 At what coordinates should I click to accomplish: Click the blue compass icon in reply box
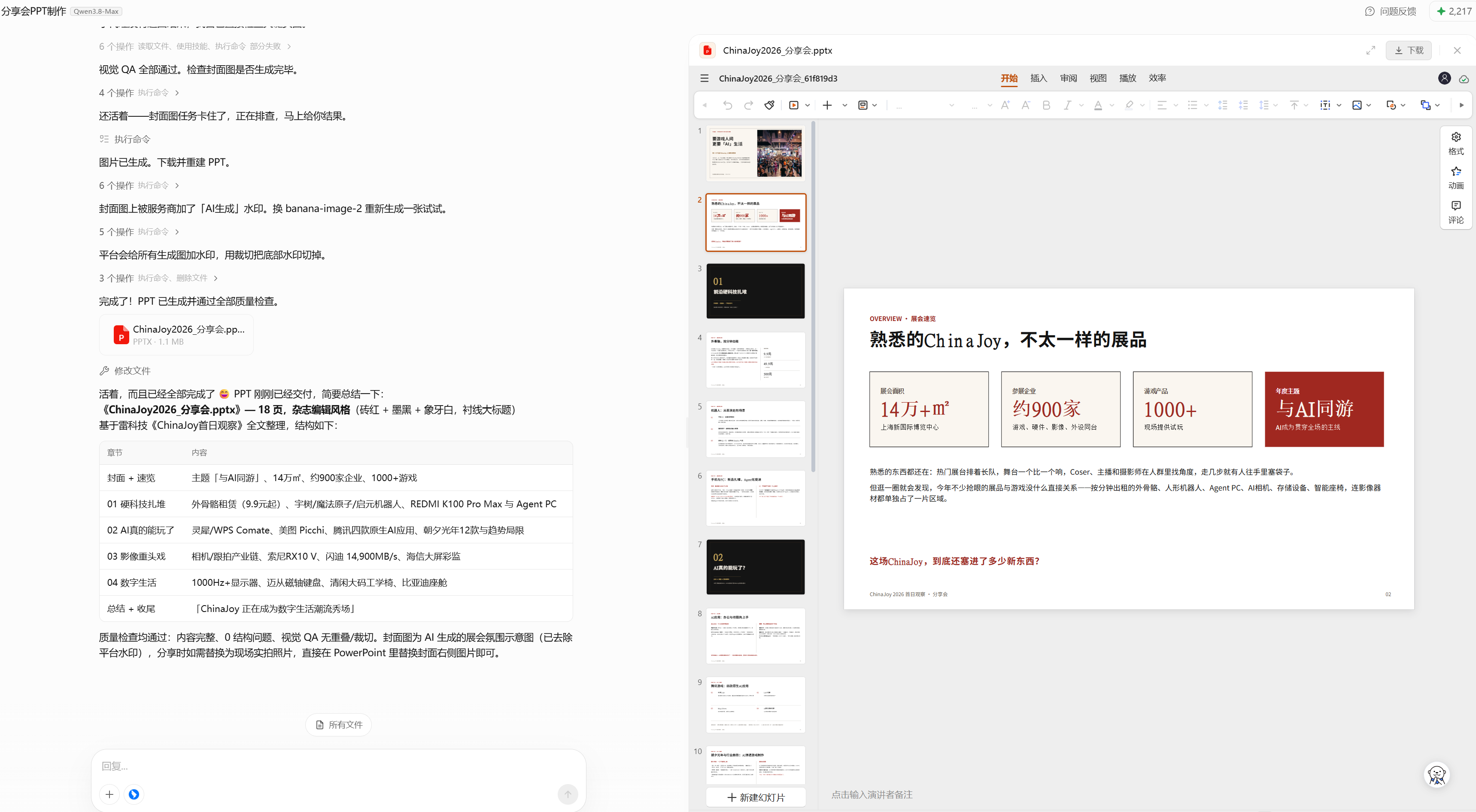pos(134,794)
